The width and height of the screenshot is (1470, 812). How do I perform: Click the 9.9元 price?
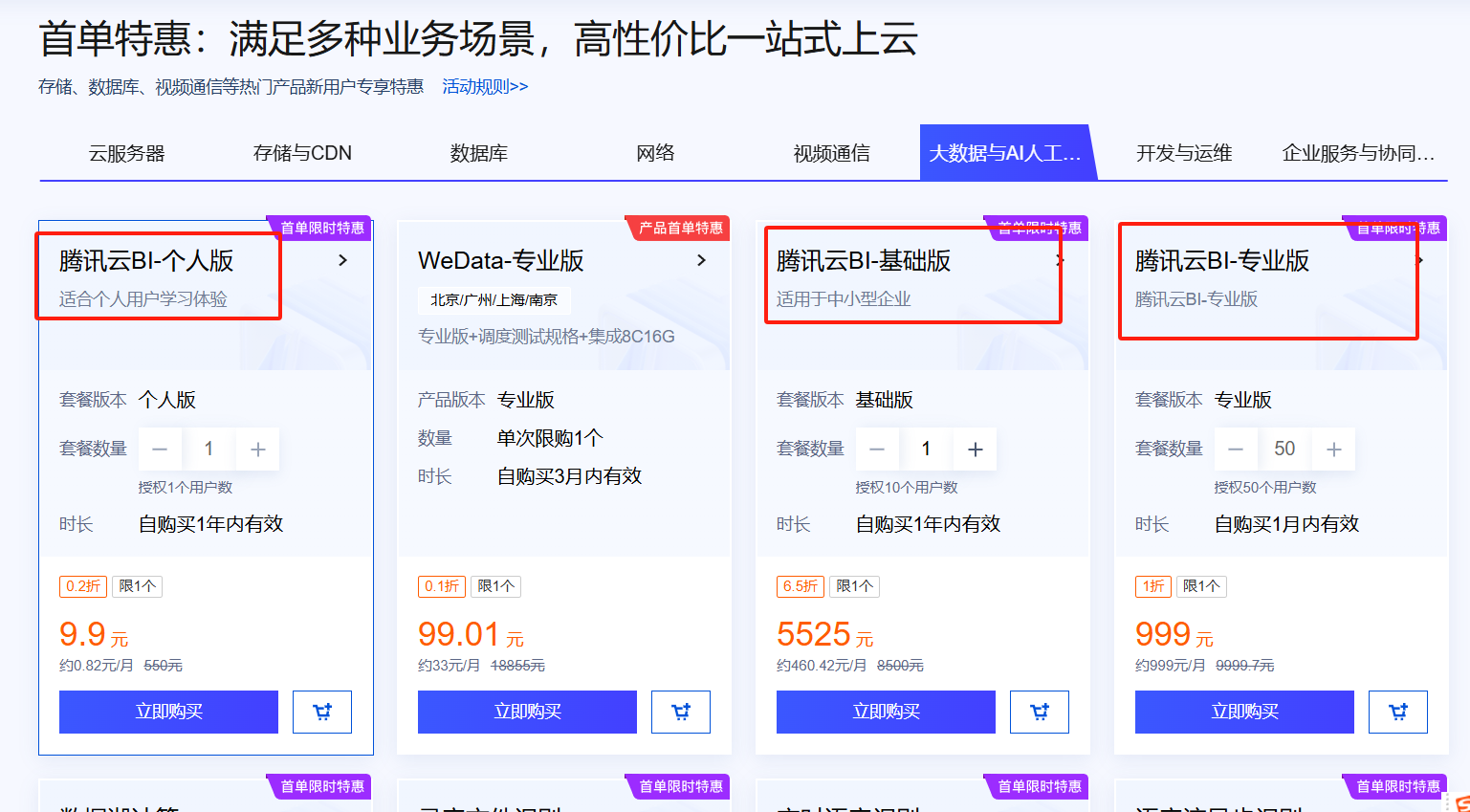point(94,634)
